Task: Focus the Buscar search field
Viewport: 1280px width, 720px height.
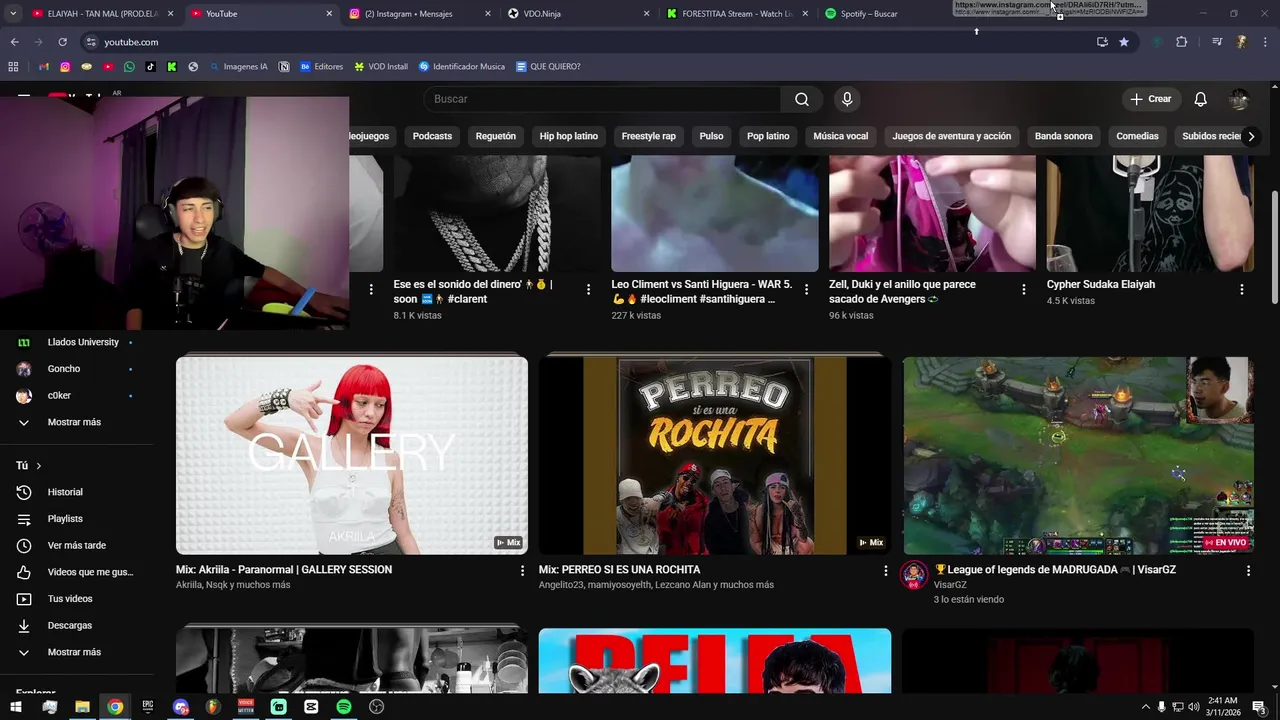Action: point(603,99)
